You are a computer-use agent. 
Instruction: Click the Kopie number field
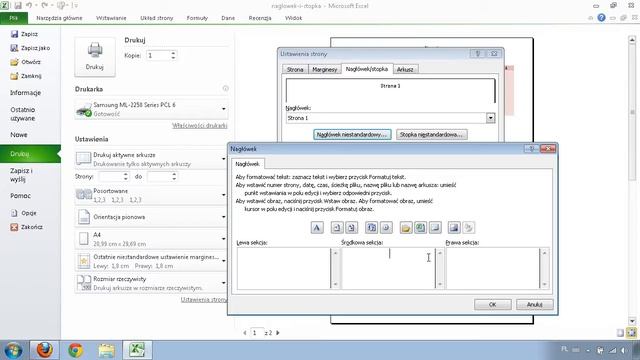[158, 55]
